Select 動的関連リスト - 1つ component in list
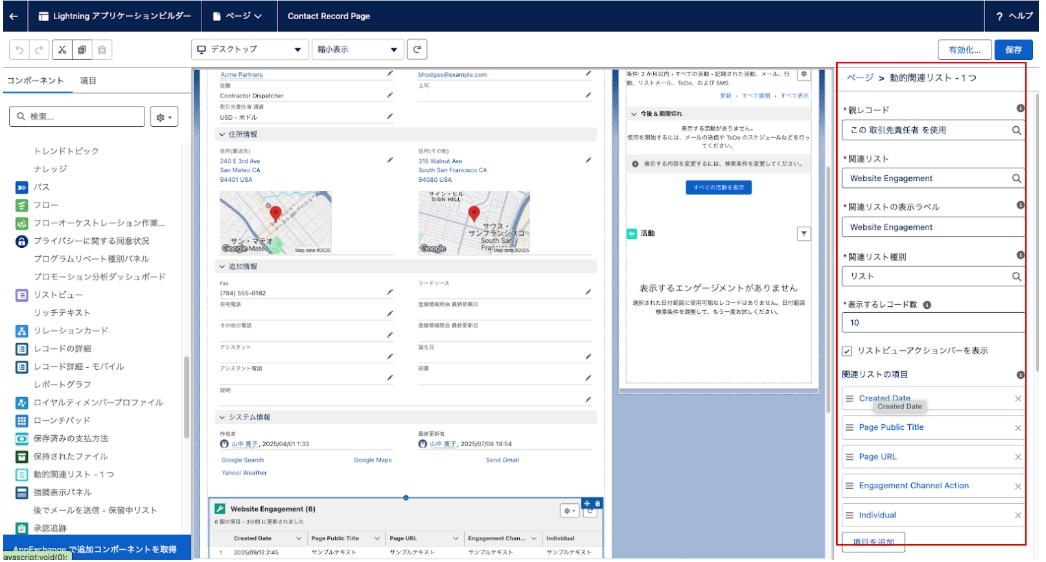1046x562 pixels. pyautogui.click(x=73, y=474)
